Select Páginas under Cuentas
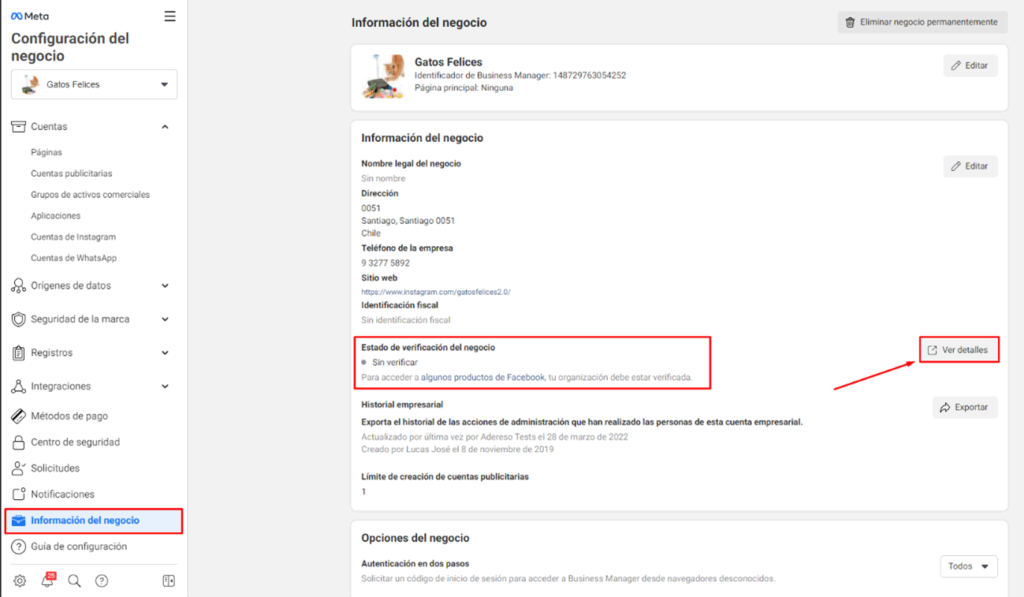Screen dimensions: 1024x597 (47, 152)
